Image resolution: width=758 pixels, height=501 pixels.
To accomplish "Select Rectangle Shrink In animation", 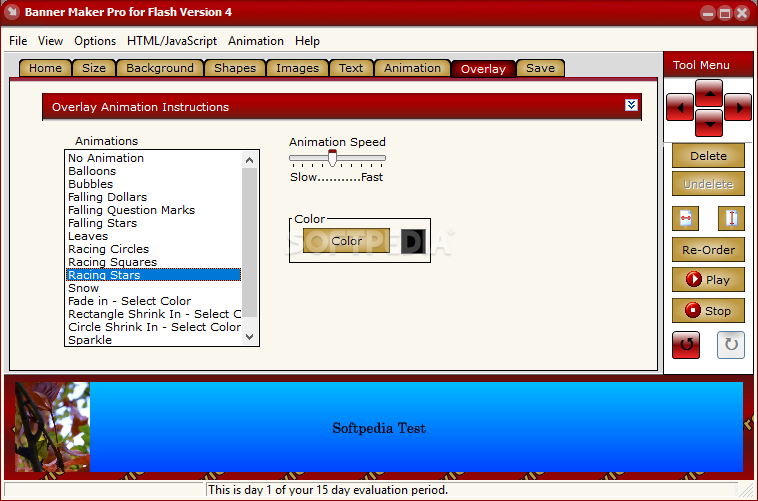I will (x=153, y=314).
